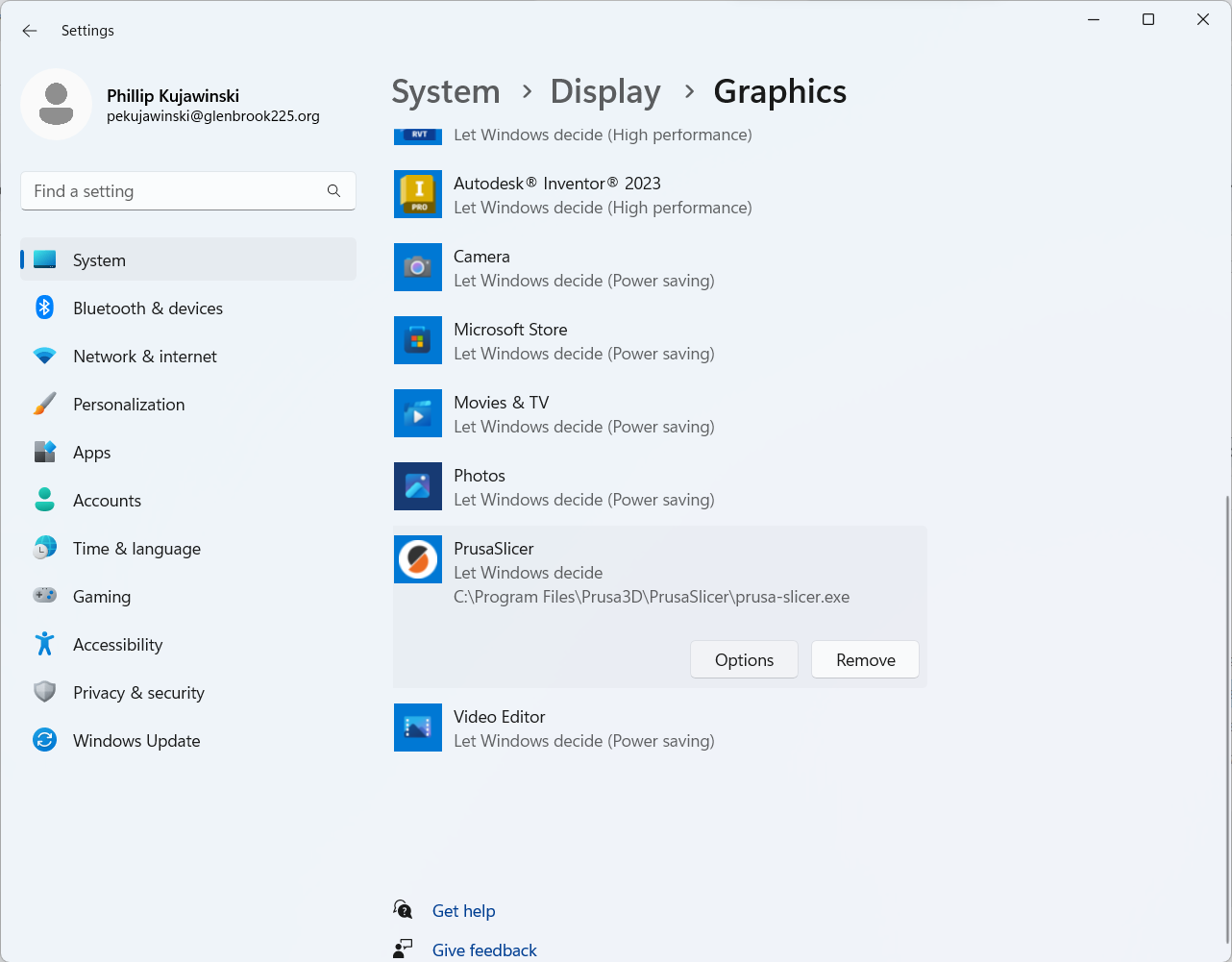Click the Give feedback icon
This screenshot has width=1232, height=962.
click(x=404, y=950)
